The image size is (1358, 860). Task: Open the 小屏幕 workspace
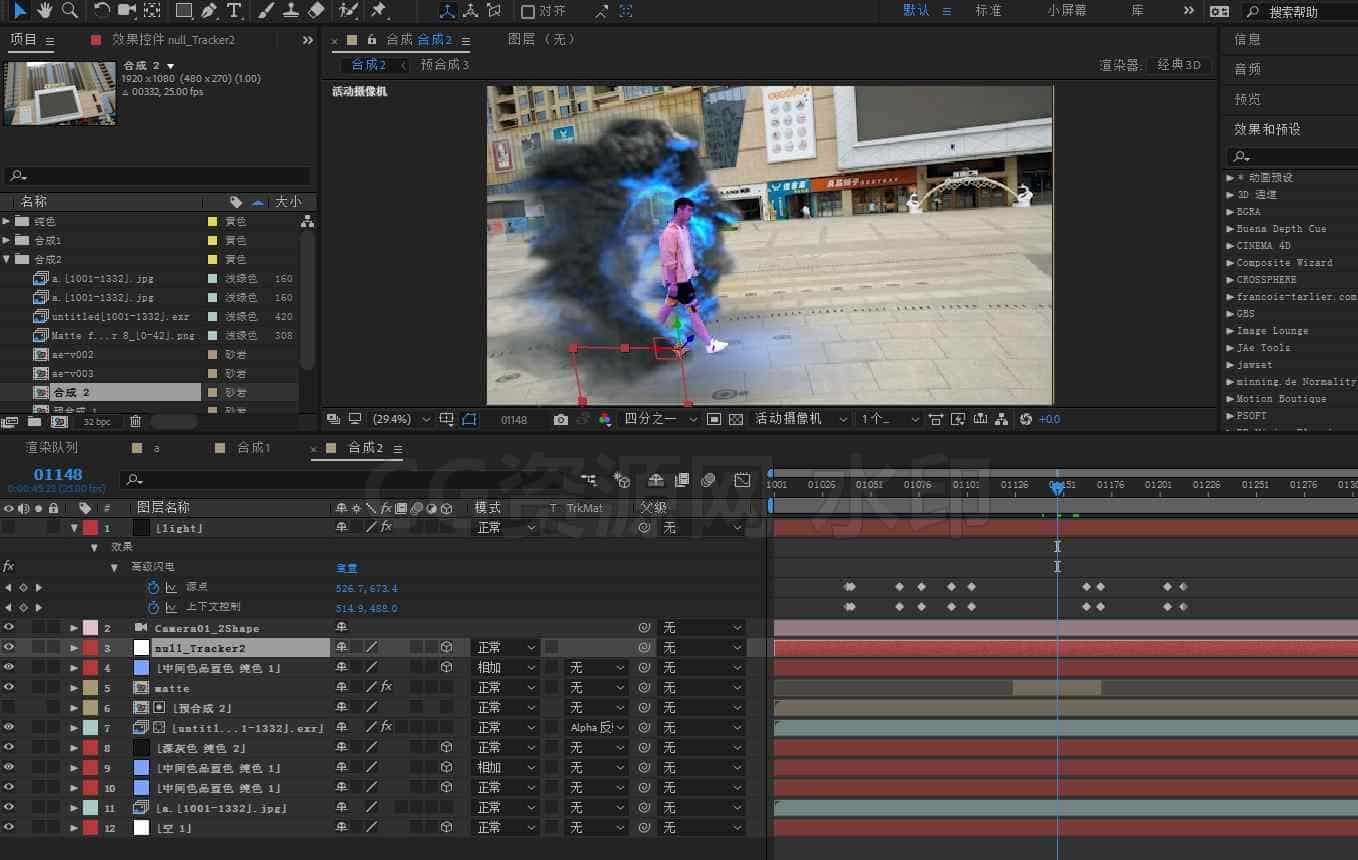tap(1067, 10)
